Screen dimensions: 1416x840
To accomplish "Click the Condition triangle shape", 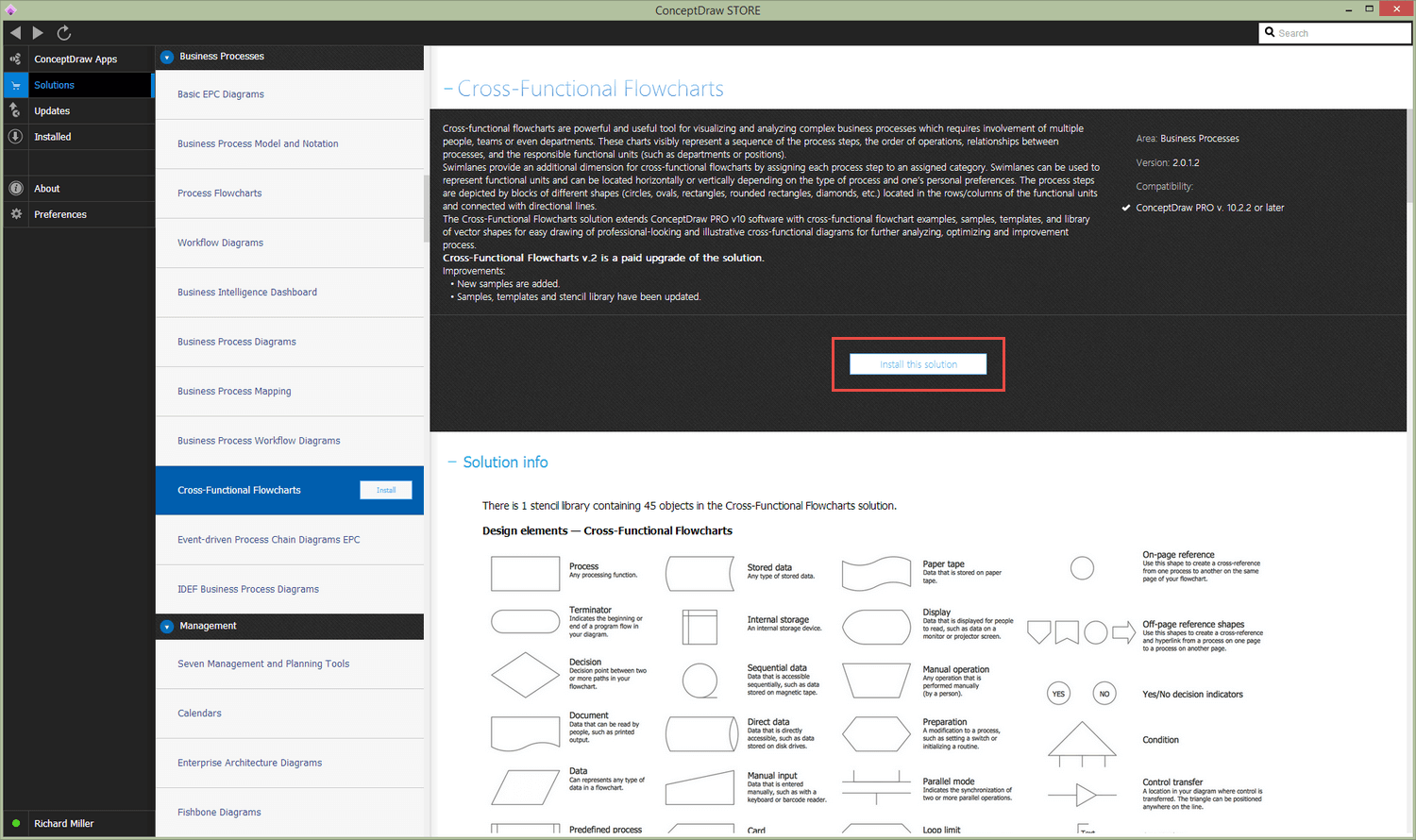I will (x=1082, y=745).
